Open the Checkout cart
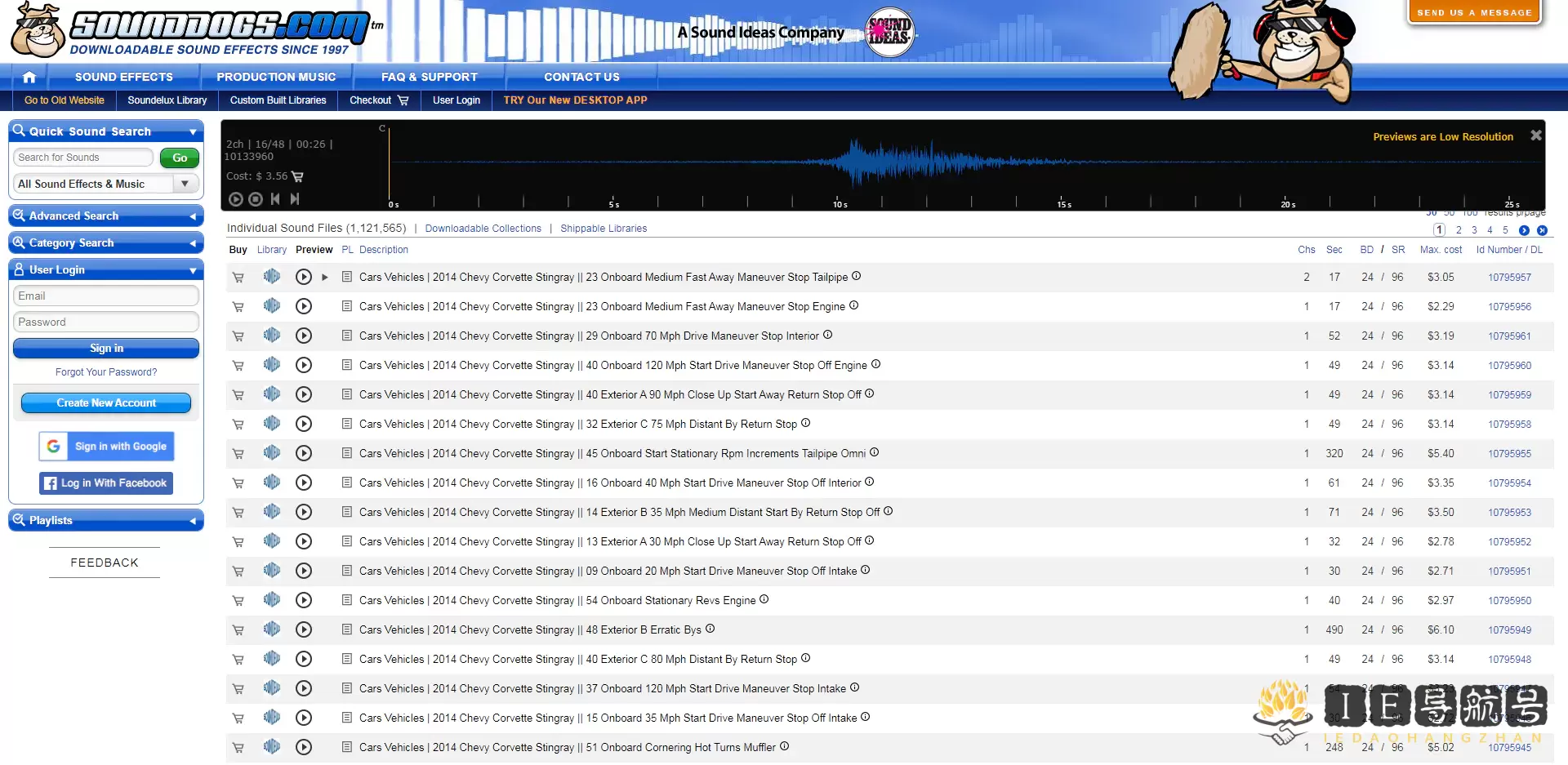 [379, 100]
